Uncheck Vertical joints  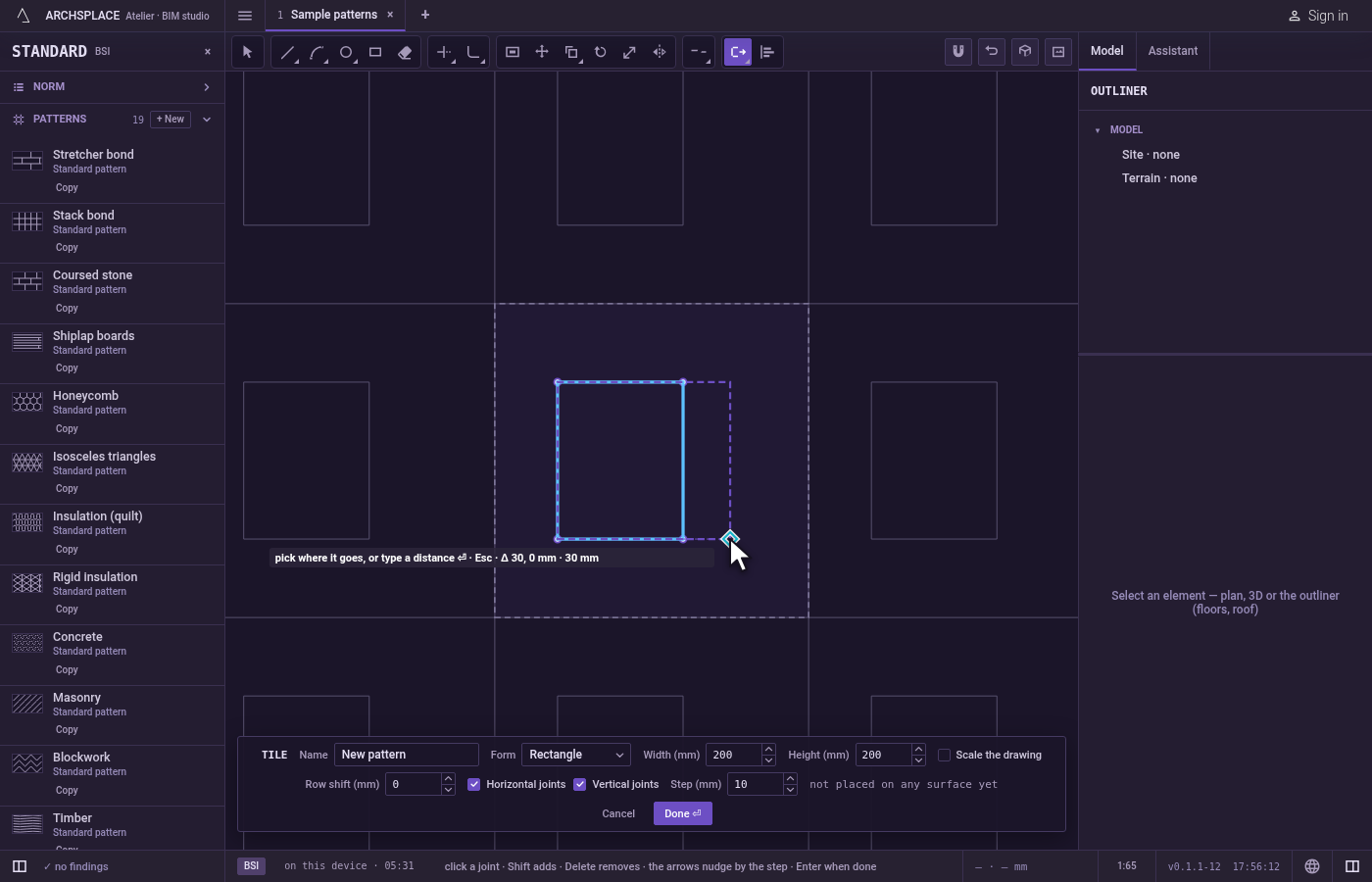point(580,784)
